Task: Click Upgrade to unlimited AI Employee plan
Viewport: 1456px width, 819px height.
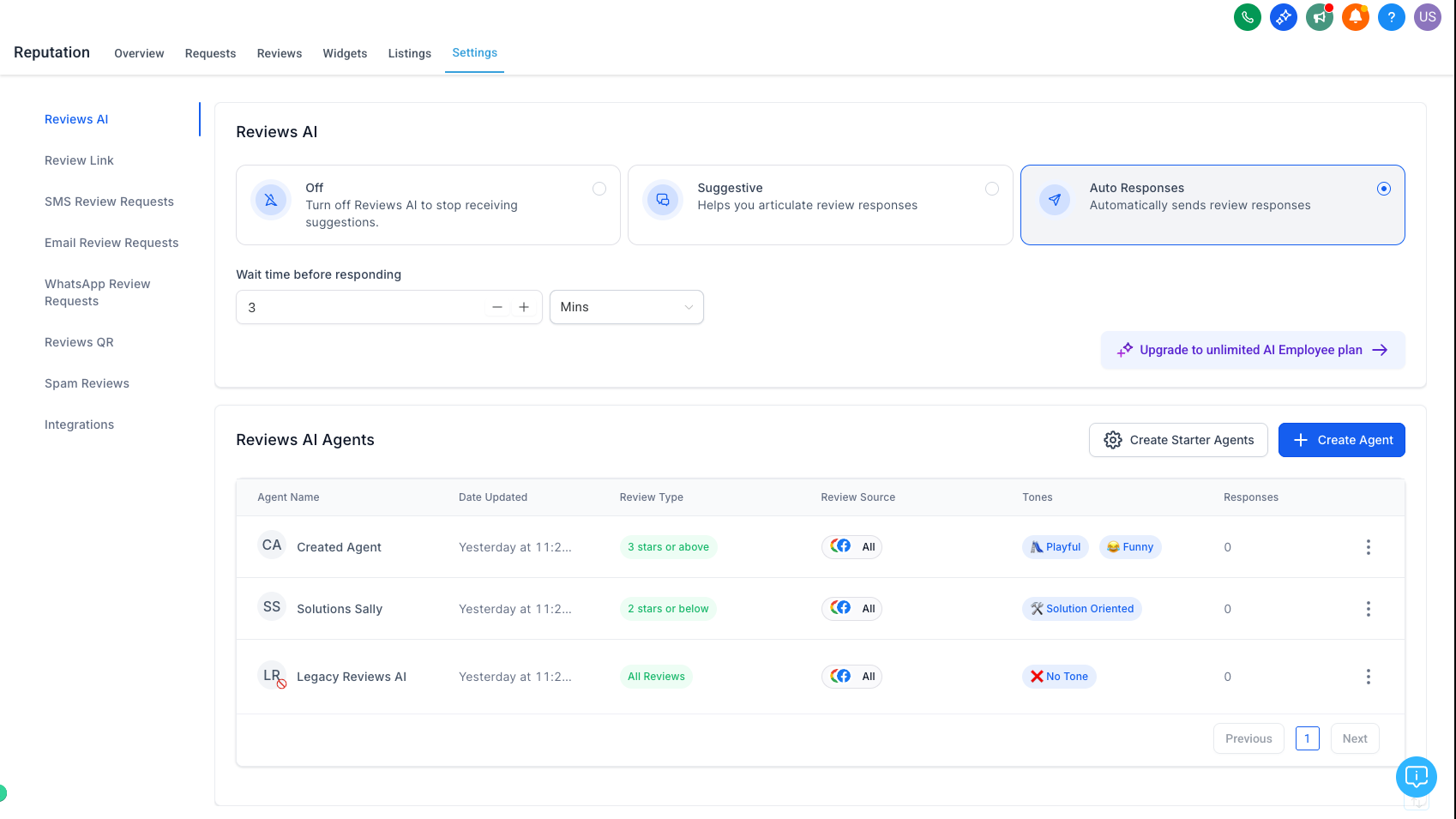Action: [x=1252, y=350]
